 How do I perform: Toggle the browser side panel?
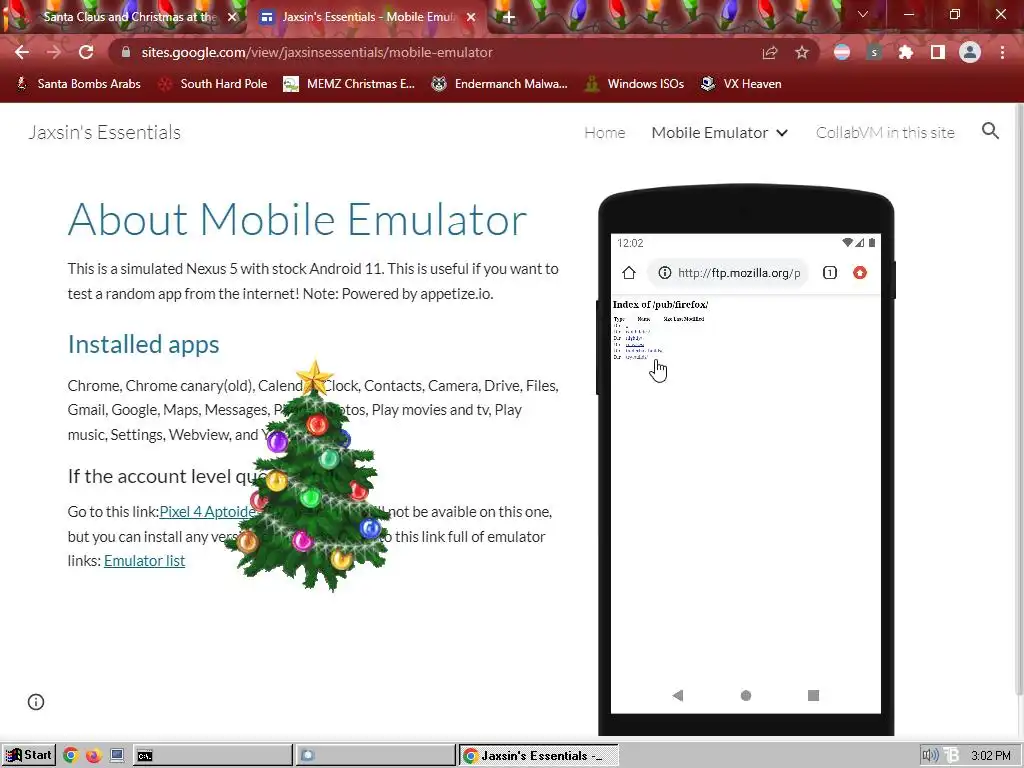[937, 52]
